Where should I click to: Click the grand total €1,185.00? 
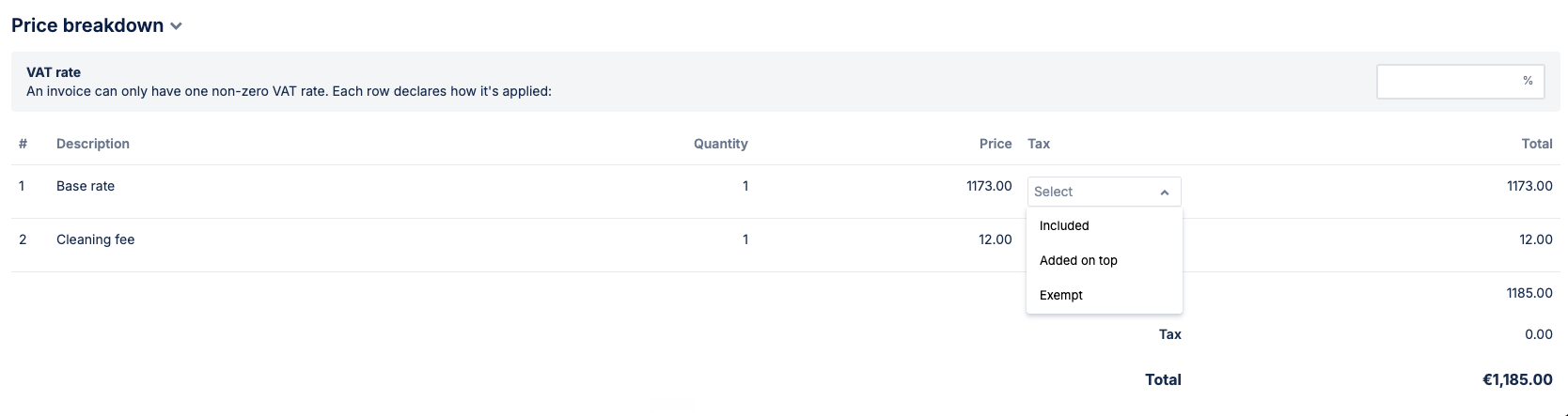1517,379
